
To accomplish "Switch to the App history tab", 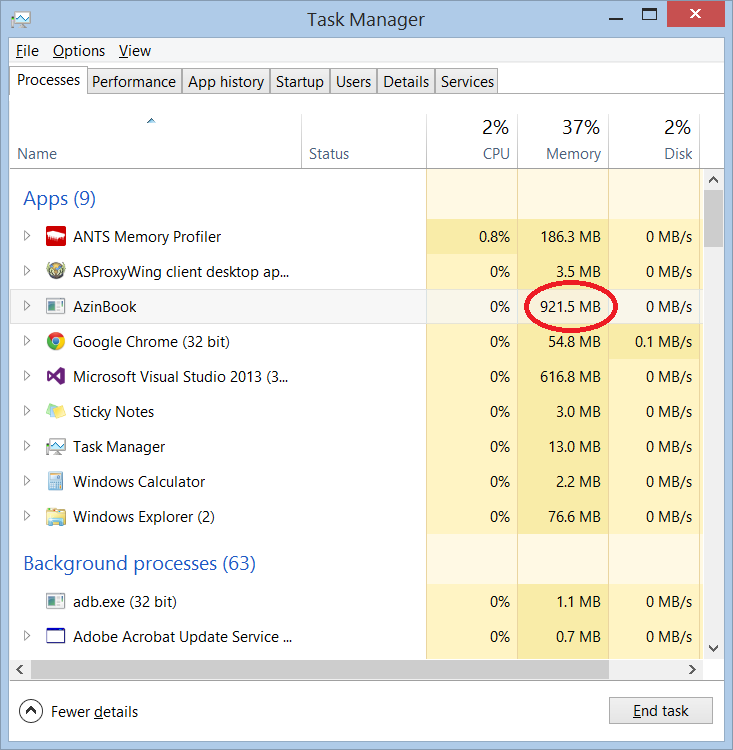I will click(x=226, y=82).
